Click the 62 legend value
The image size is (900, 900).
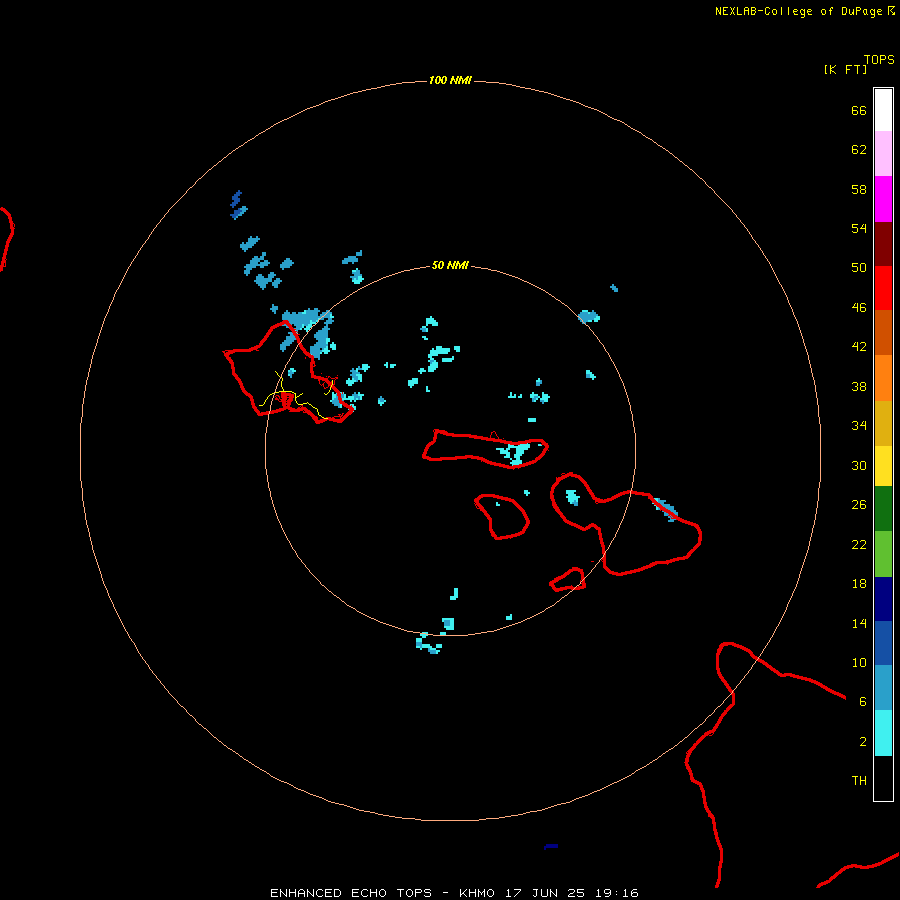pos(859,149)
